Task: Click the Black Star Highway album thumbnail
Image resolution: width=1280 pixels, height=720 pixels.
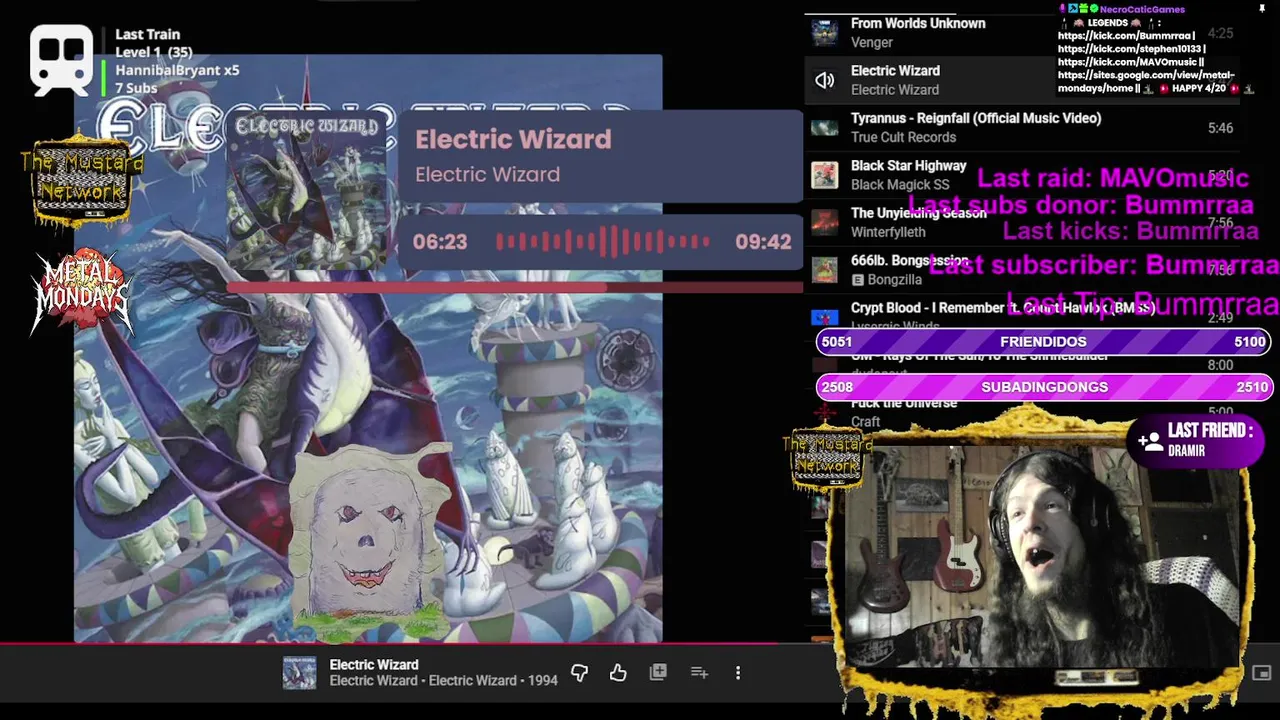Action: [x=825, y=175]
